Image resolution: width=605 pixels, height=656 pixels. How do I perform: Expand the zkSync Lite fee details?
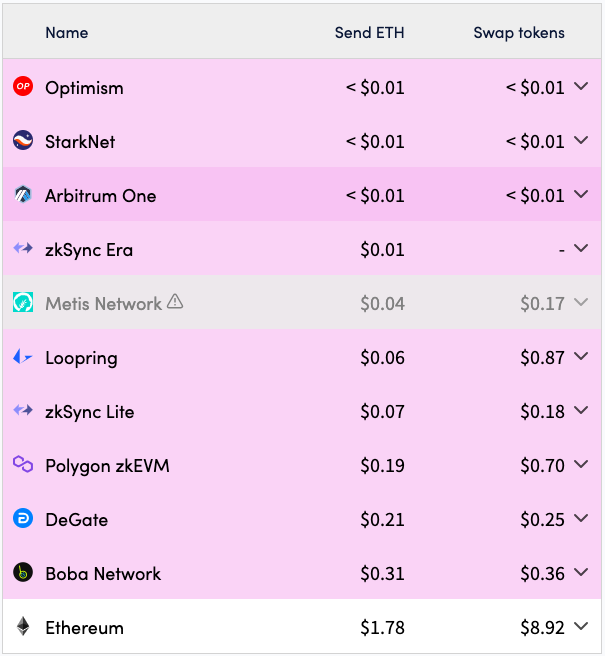(x=582, y=411)
